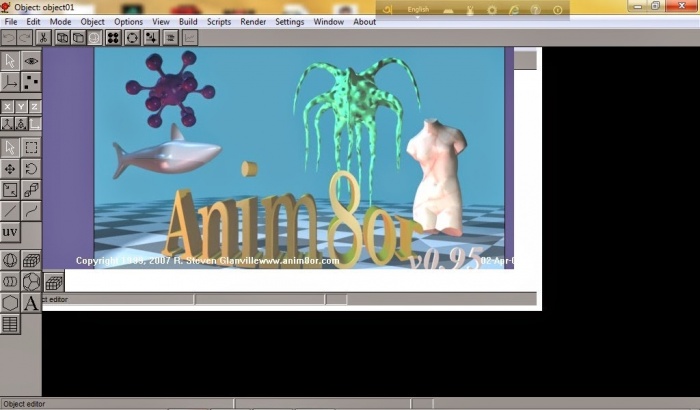This screenshot has height=410, width=700.
Task: Switch to wireframe cube display mode
Action: coord(62,38)
